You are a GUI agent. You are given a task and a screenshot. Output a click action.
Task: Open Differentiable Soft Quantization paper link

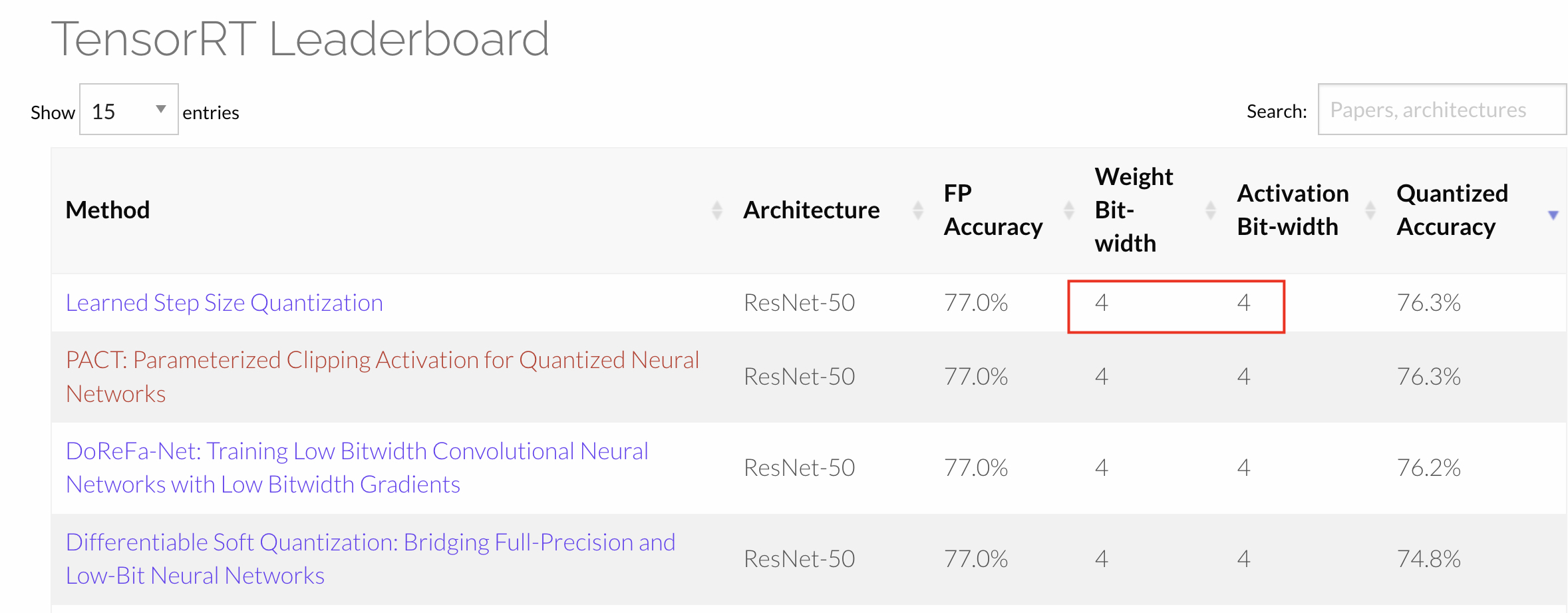coord(371,559)
